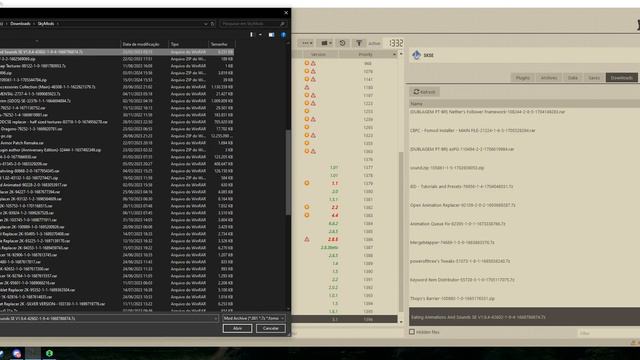640x360 pixels.
Task: Click the file dialog vertical scrollbar
Action: (289, 171)
